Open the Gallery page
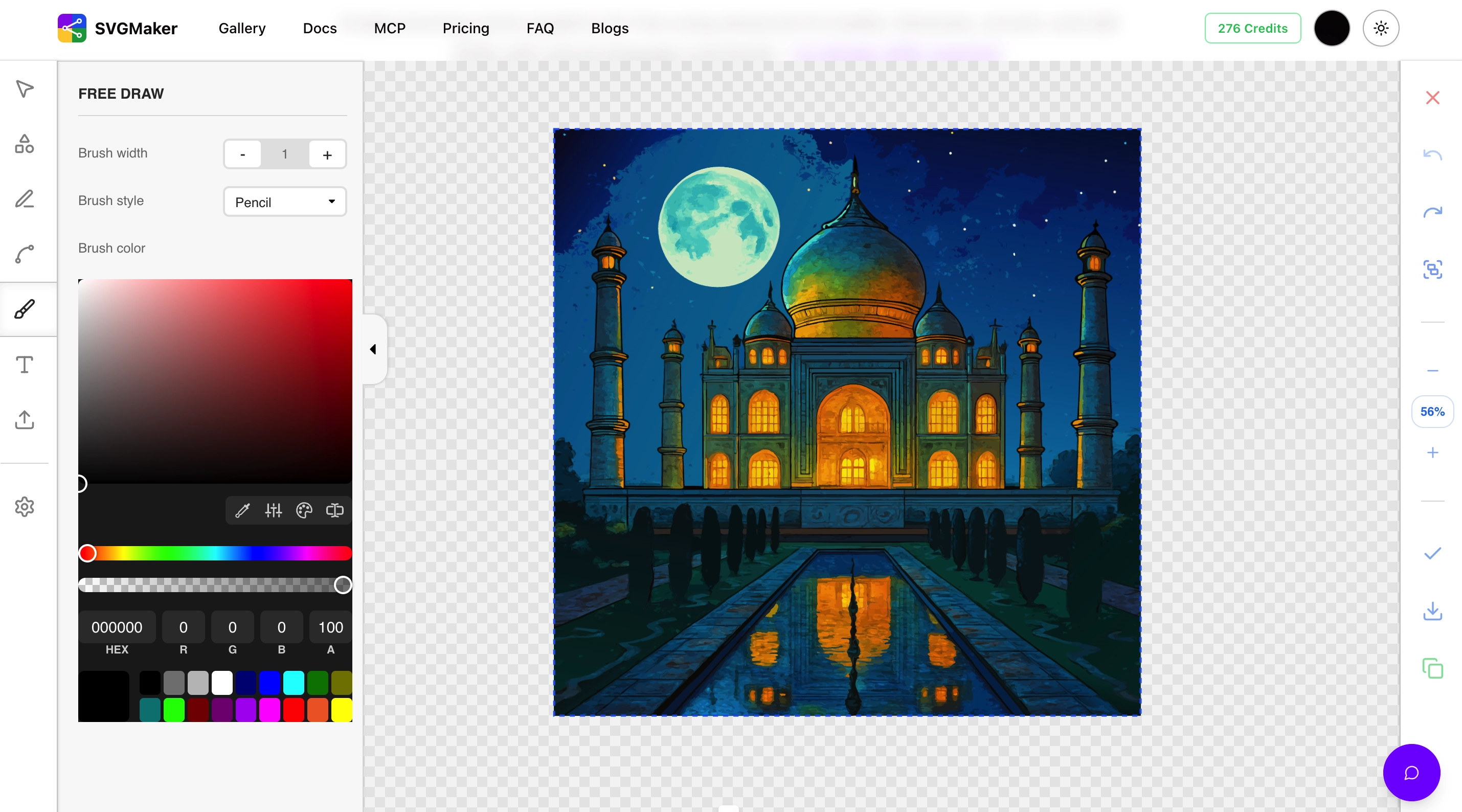The image size is (1462, 812). (x=242, y=28)
